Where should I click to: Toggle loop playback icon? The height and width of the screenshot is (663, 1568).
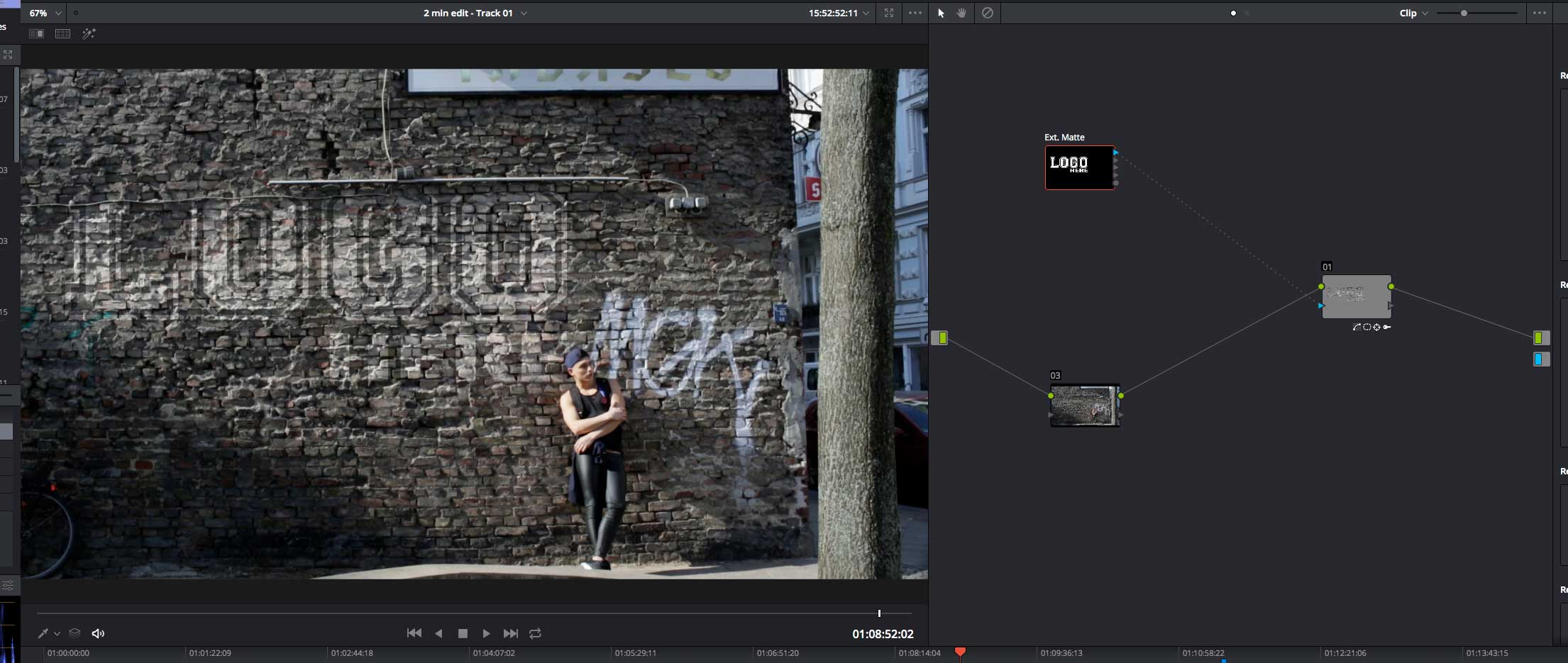(x=536, y=633)
